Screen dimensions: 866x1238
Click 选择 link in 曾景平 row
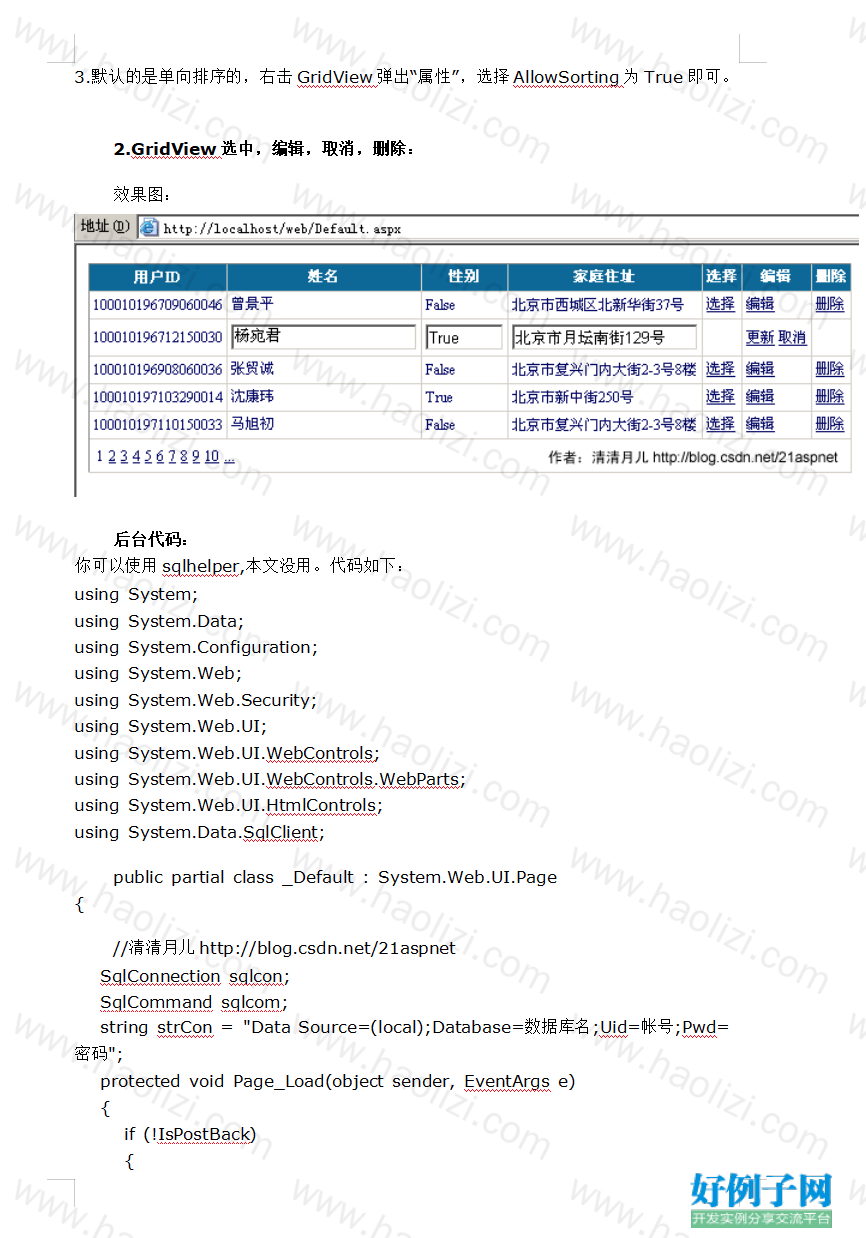720,304
